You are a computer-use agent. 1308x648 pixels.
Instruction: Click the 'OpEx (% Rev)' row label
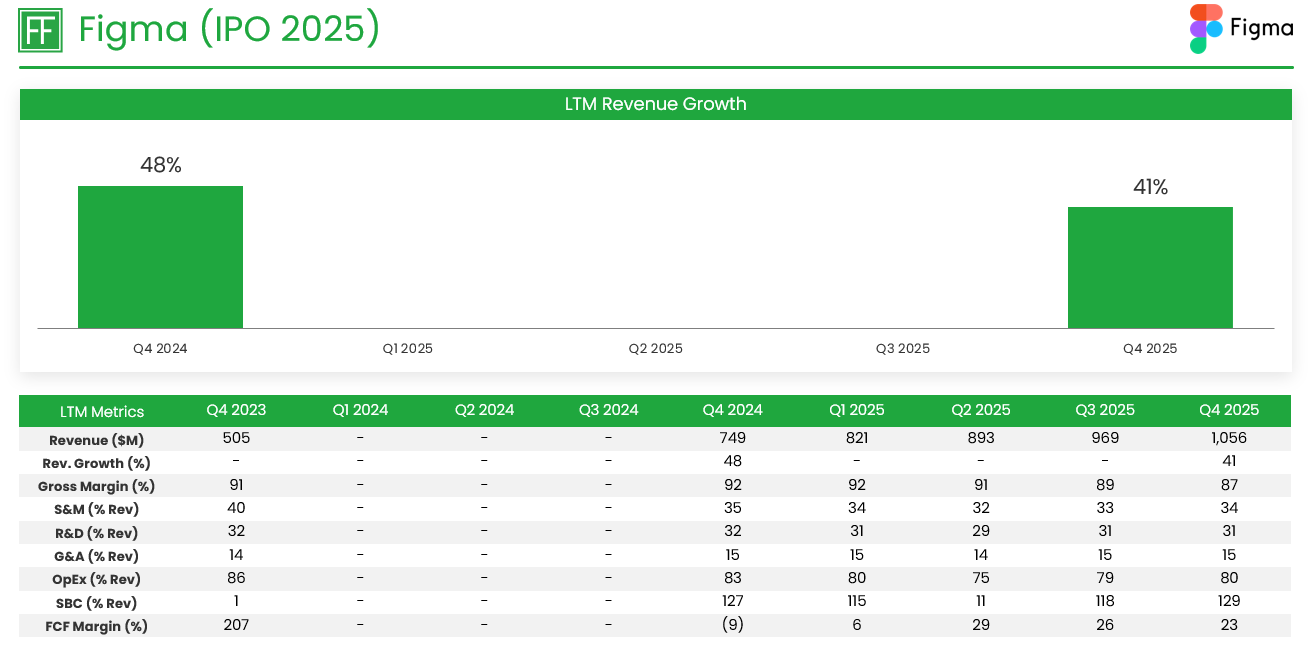96,579
